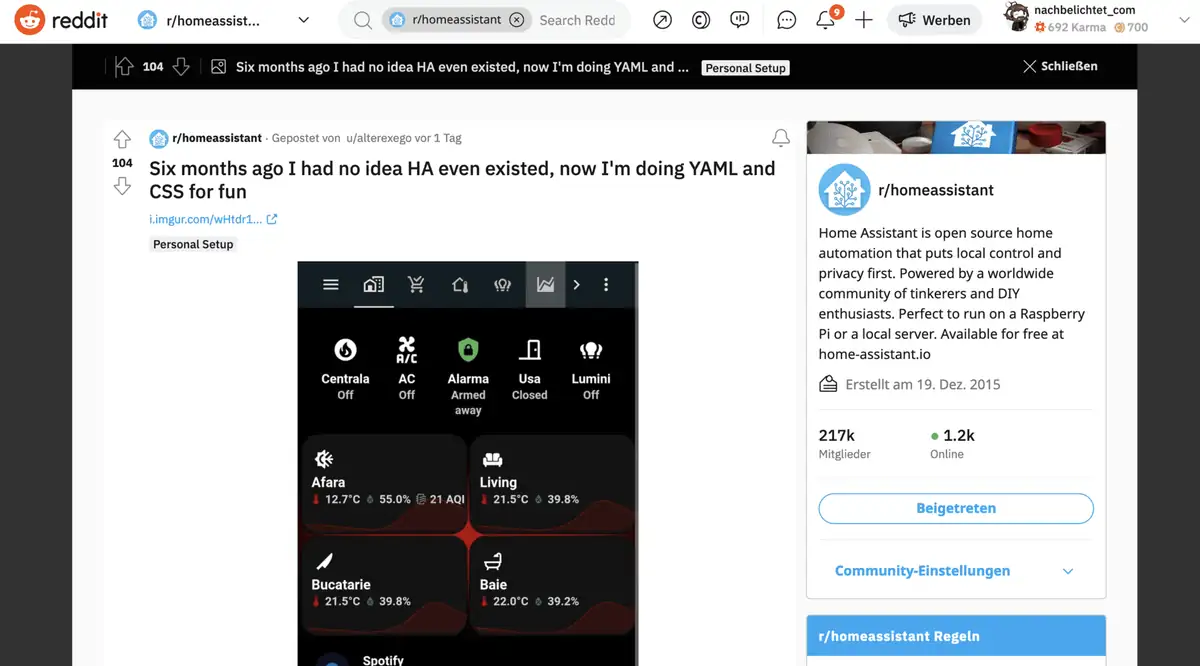
Task: Remove r/homeassistant filter from search
Action: pyautogui.click(x=516, y=20)
